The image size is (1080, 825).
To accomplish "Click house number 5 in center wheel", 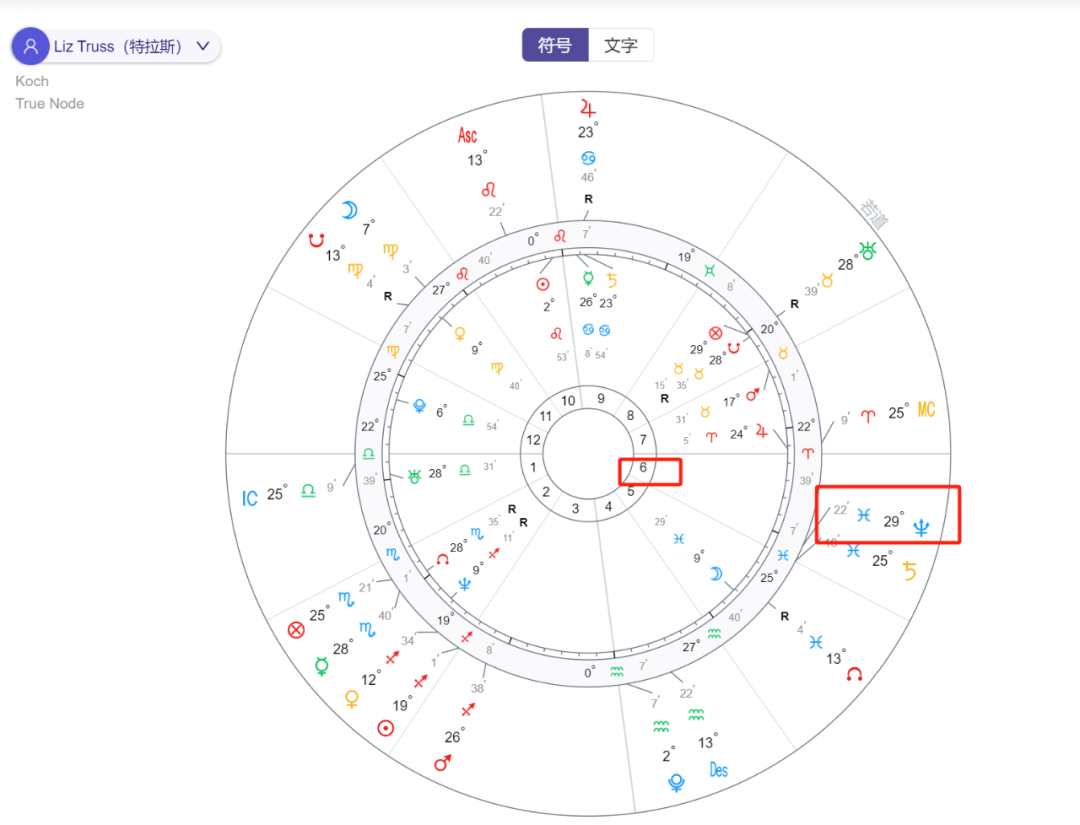I will coord(630,492).
